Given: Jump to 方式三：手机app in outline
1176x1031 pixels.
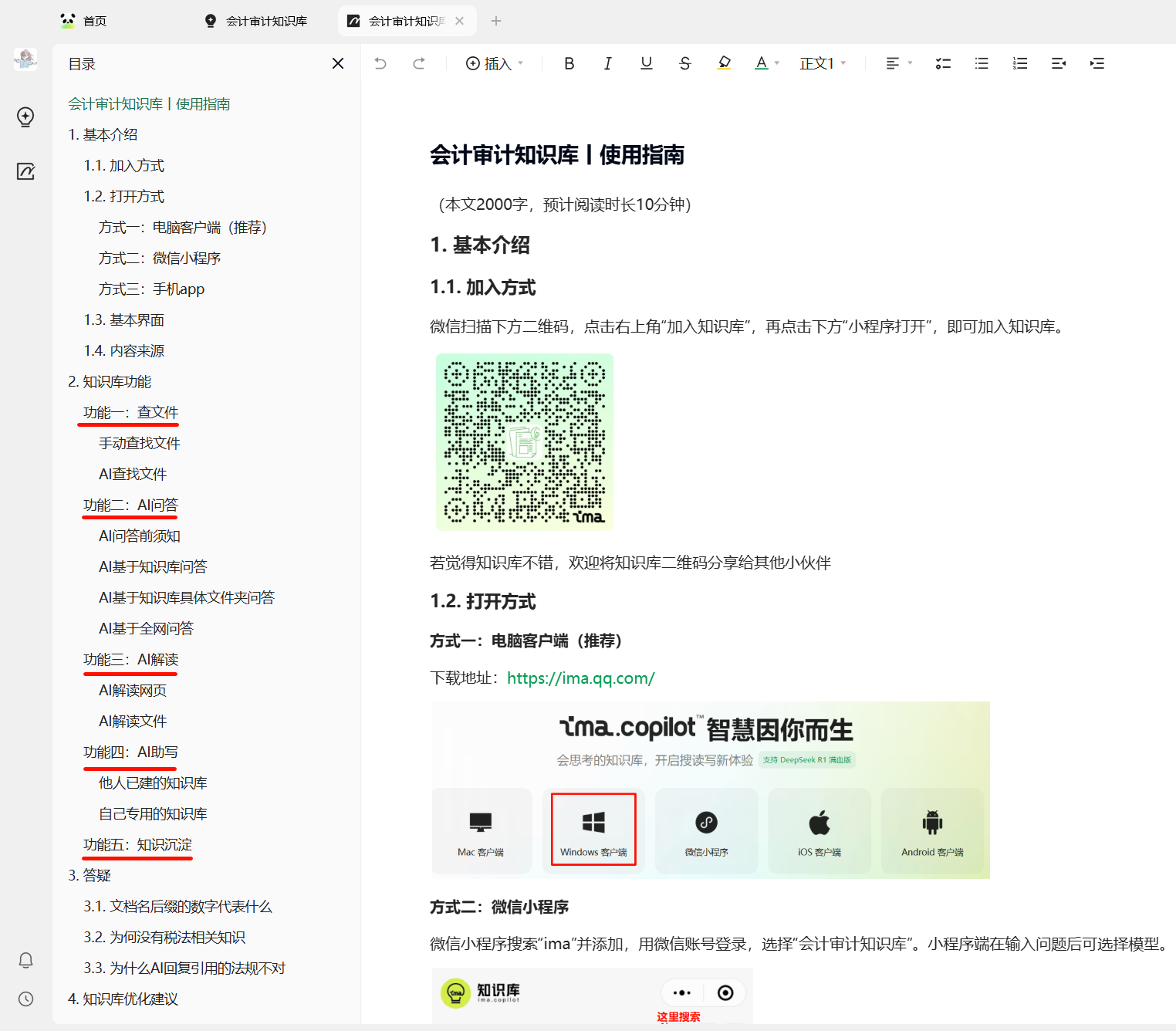Looking at the screenshot, I should (151, 289).
